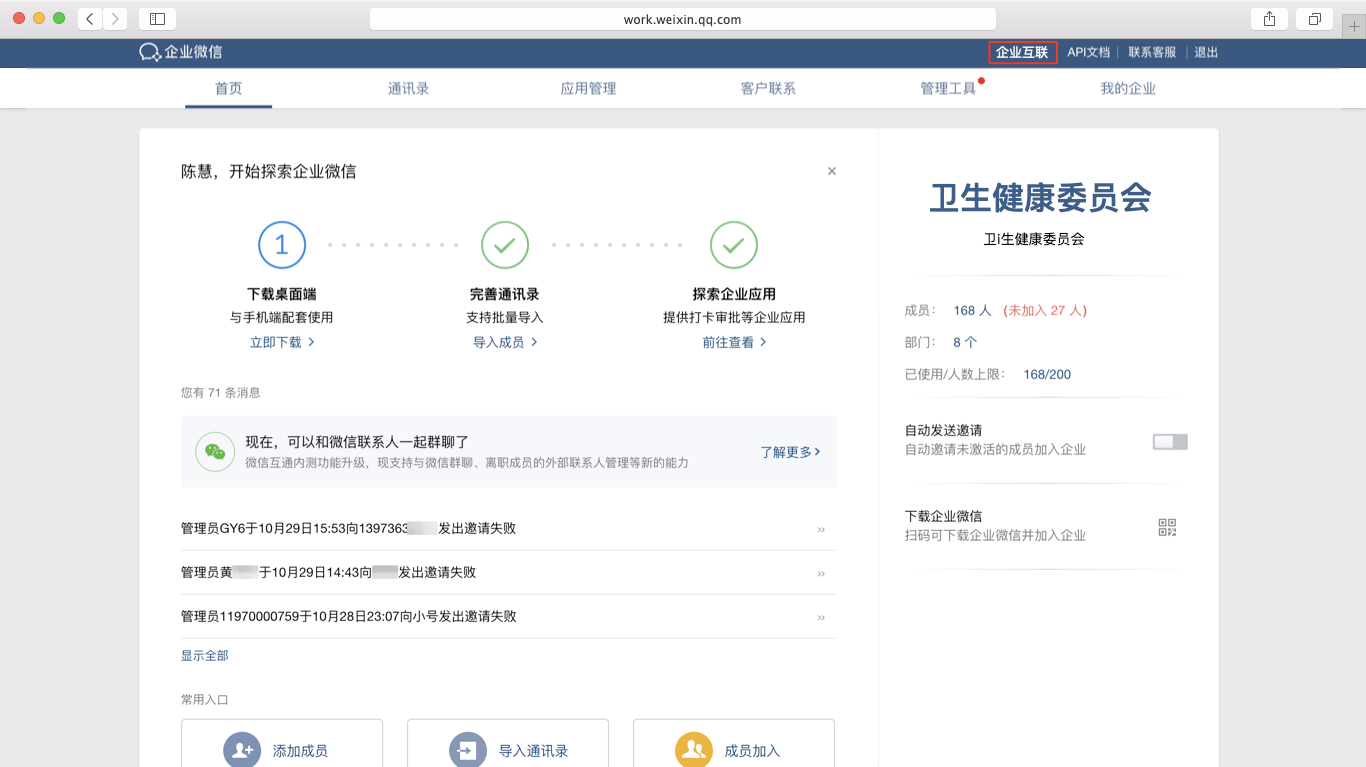Click the 导入通讯录 import icon

click(x=467, y=750)
